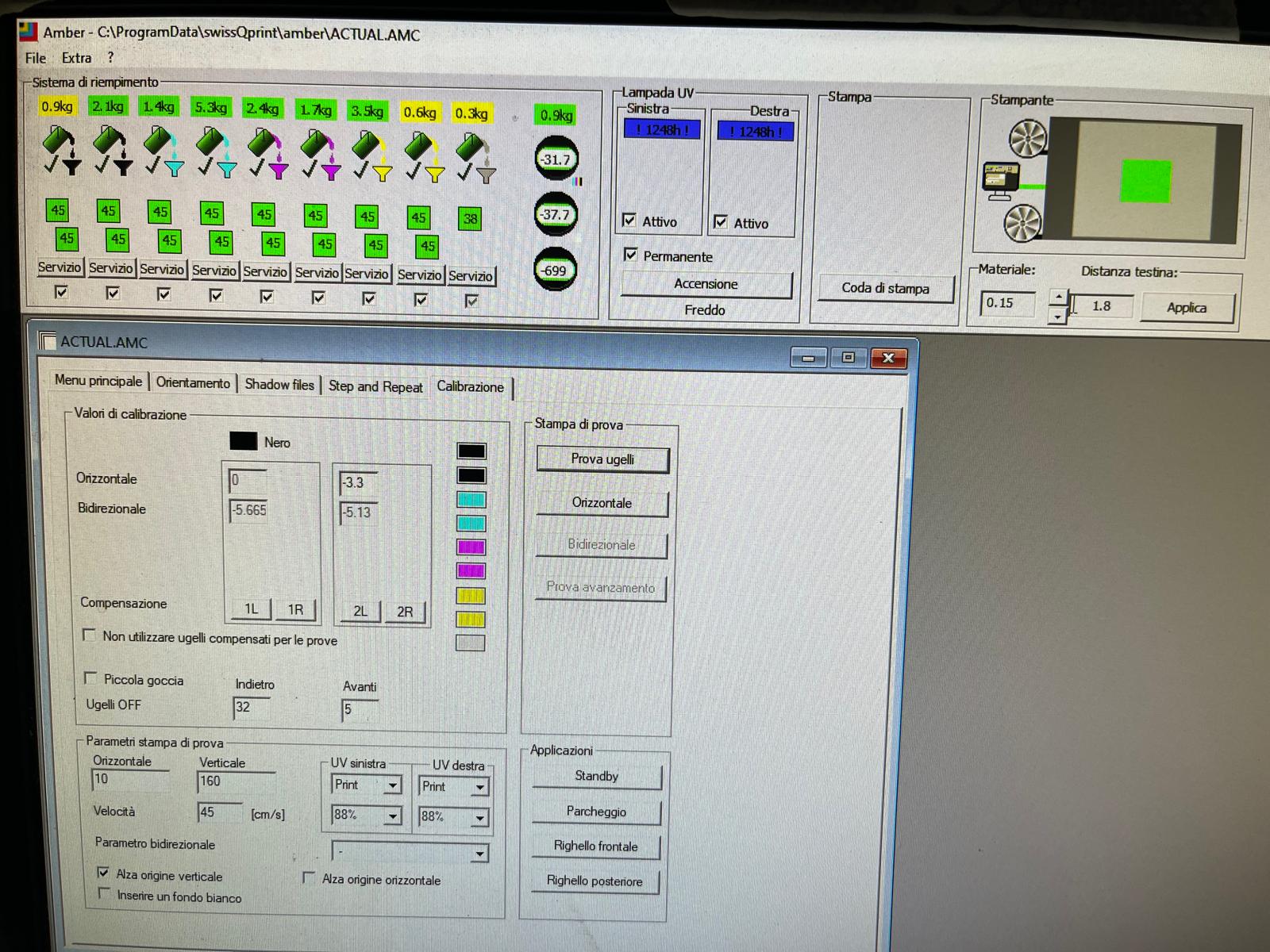
Task: Click the Coda di stampa button
Action: pyautogui.click(x=885, y=288)
